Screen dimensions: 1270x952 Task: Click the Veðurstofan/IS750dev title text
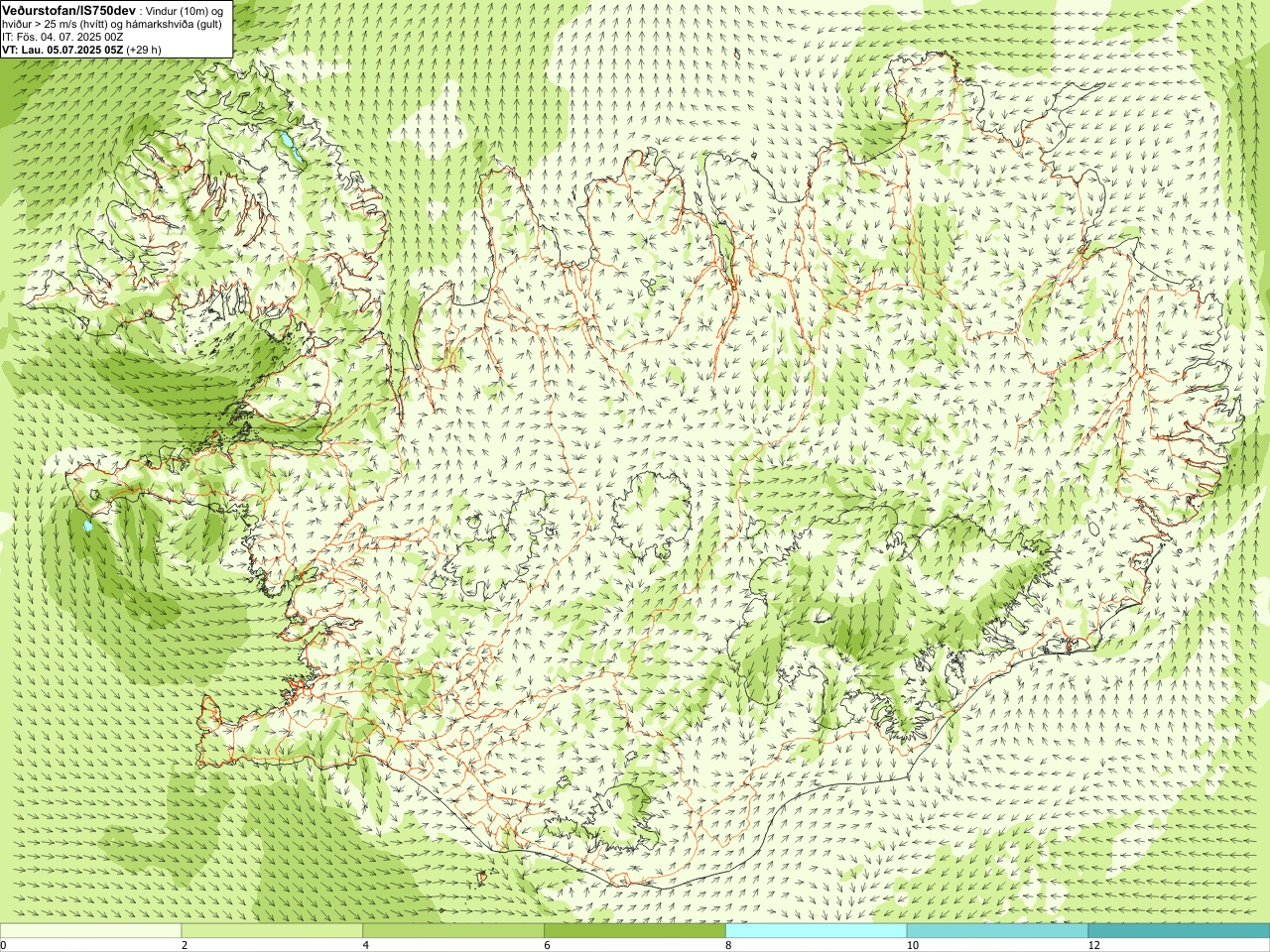(67, 9)
